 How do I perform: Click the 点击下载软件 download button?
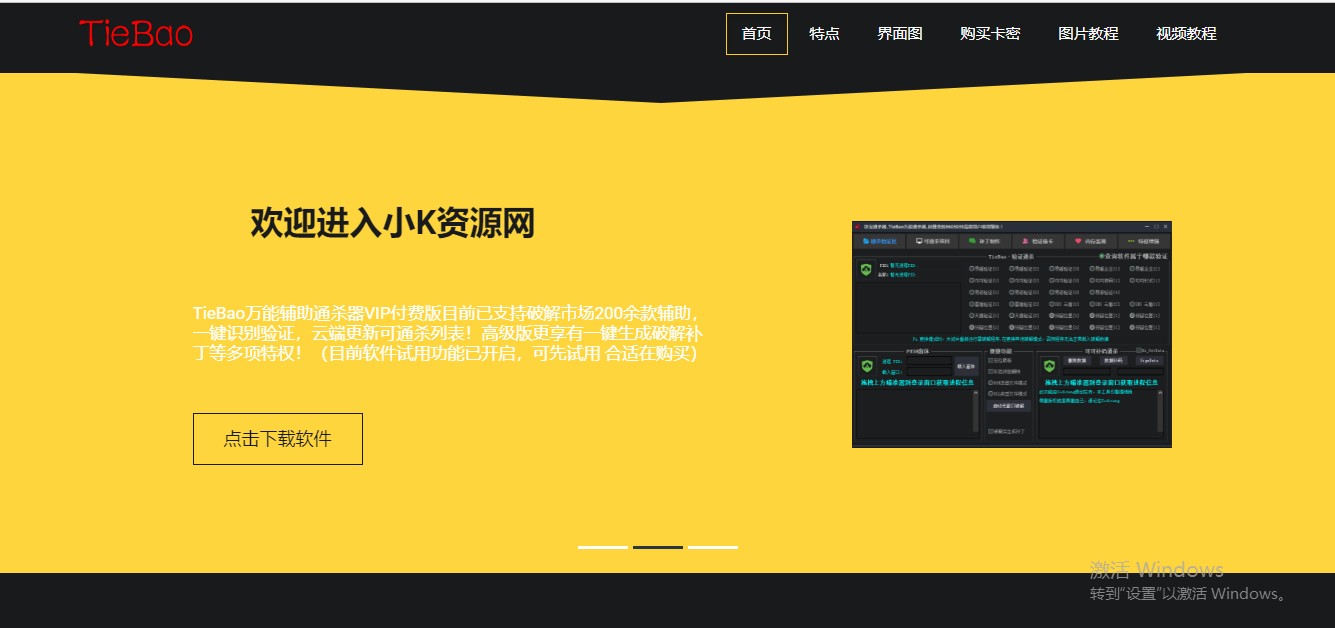(278, 438)
